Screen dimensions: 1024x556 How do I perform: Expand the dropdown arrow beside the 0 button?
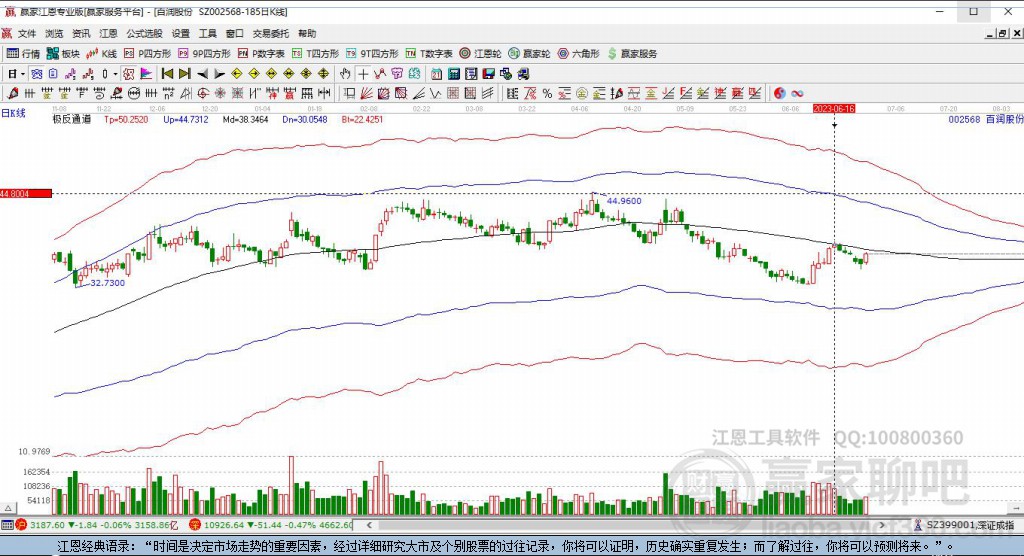116,74
